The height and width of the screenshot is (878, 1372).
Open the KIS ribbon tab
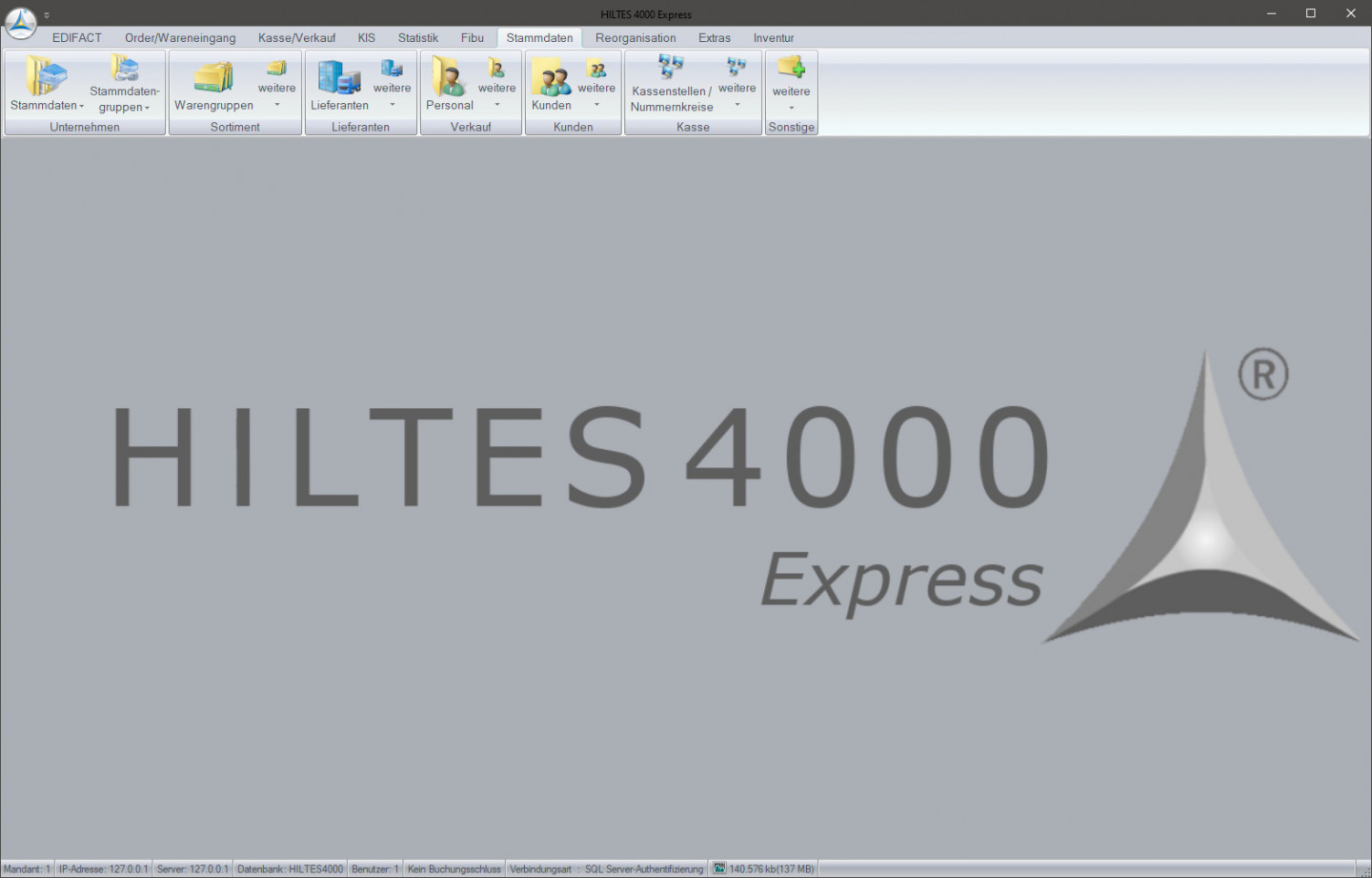pos(367,38)
